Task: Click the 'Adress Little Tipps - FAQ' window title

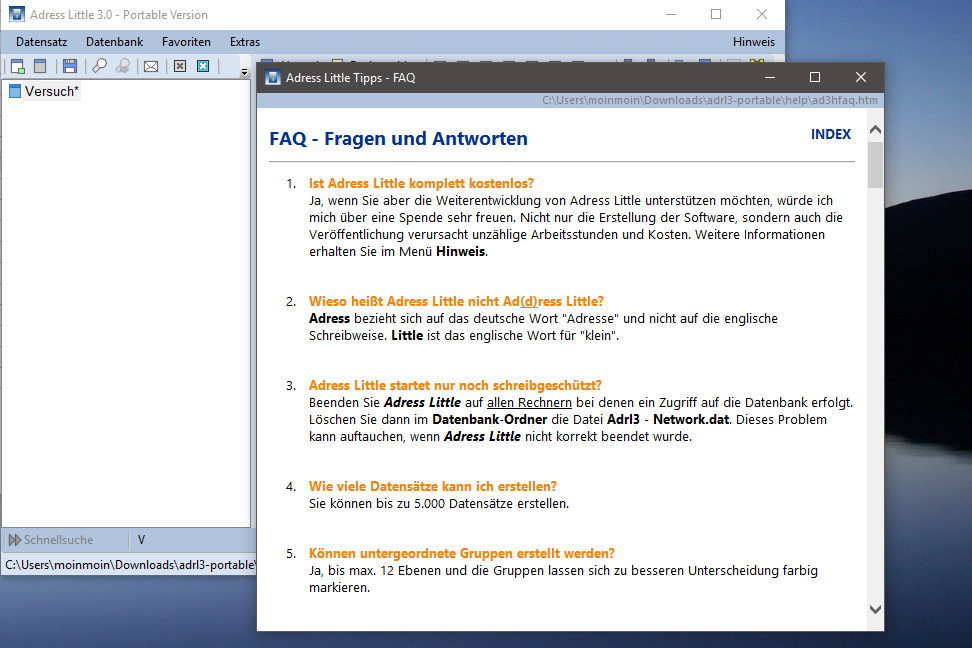Action: click(351, 78)
